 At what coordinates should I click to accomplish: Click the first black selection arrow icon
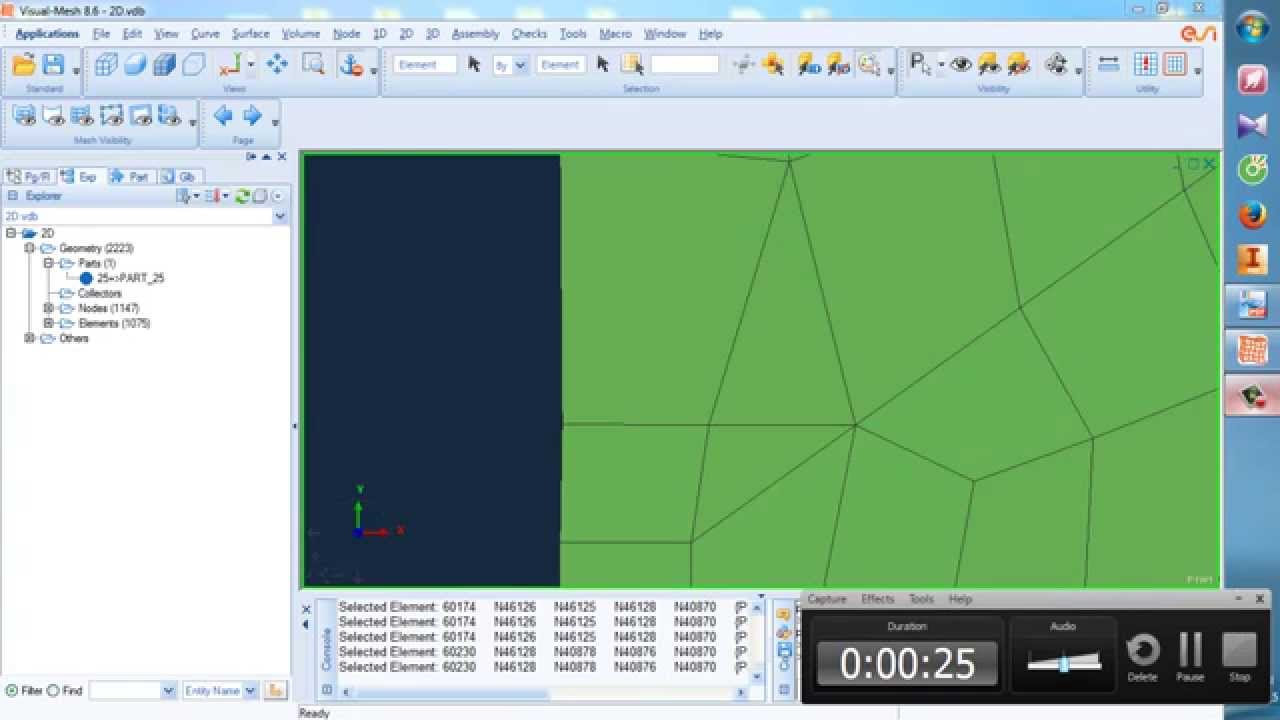pyautogui.click(x=474, y=64)
